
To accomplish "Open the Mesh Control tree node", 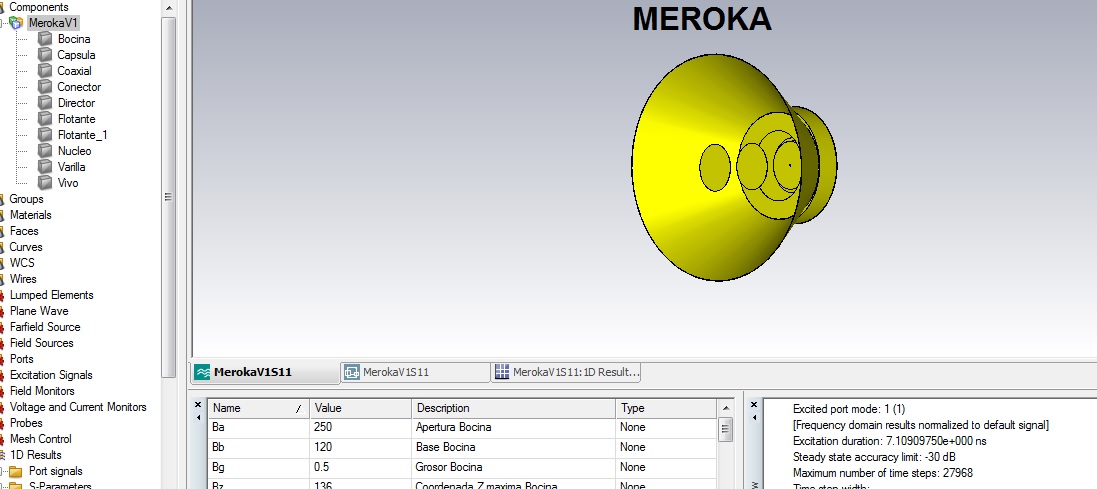I will [41, 439].
